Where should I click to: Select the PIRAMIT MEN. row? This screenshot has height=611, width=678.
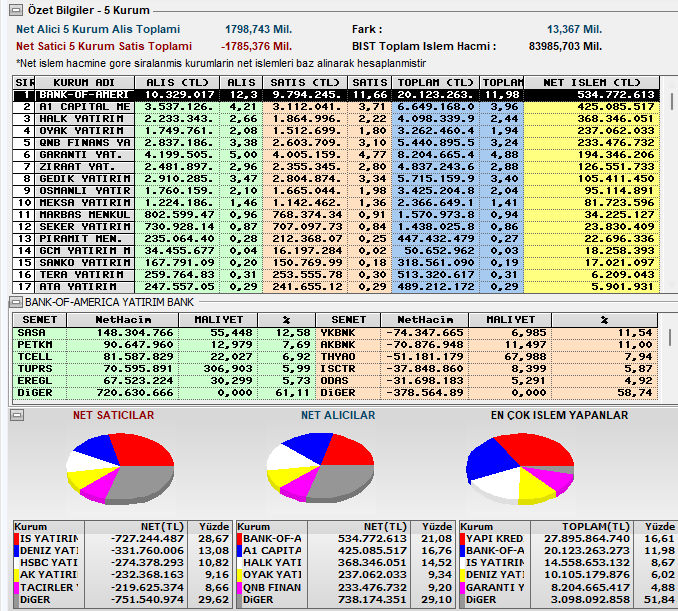(336, 239)
